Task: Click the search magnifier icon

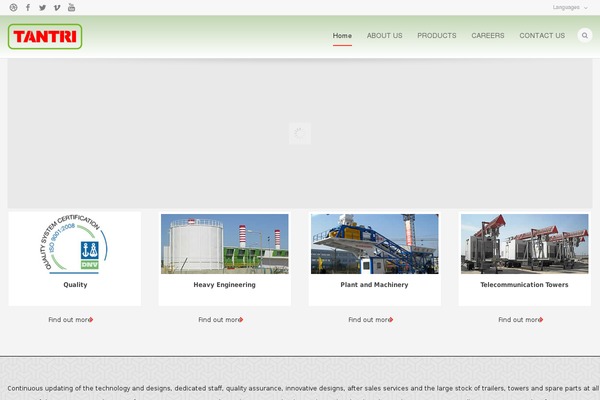Action: click(585, 36)
